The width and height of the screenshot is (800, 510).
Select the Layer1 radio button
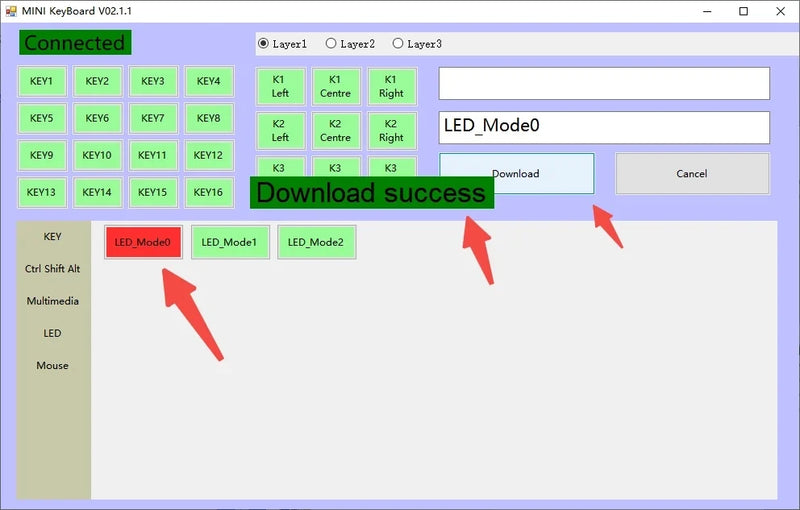point(283,44)
